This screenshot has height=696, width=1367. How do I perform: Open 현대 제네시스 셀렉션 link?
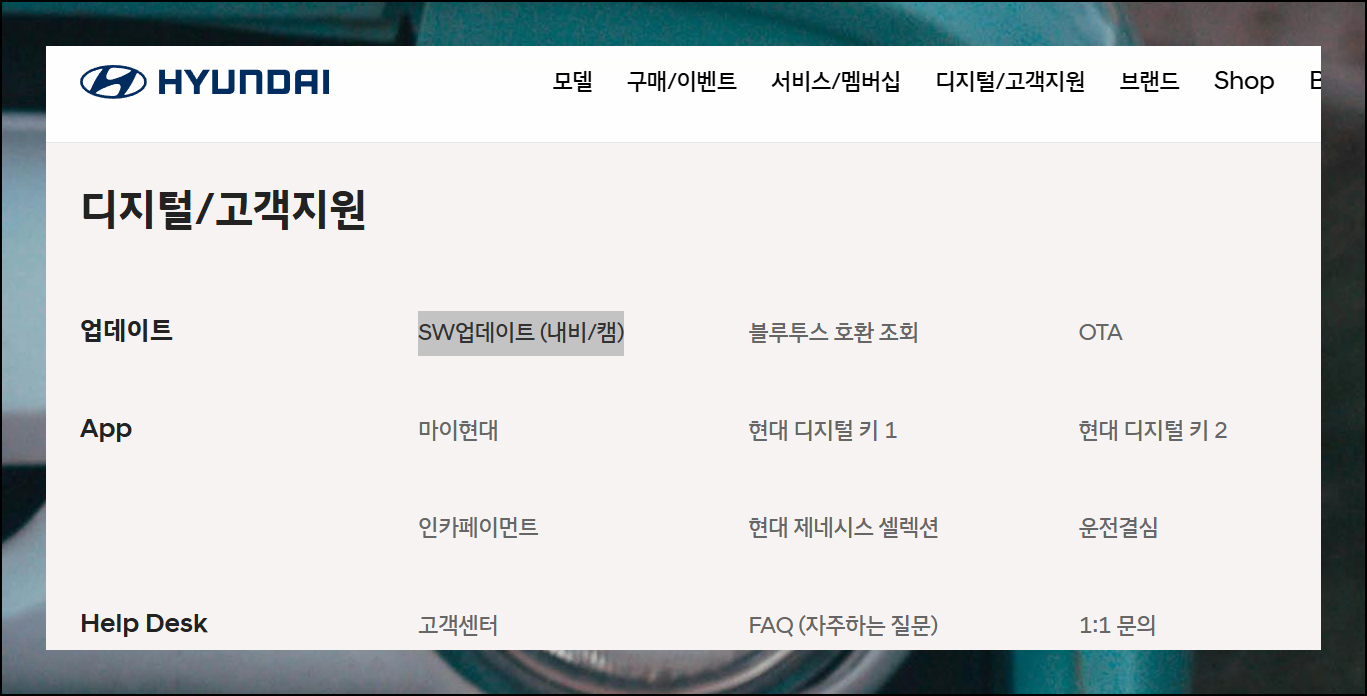(x=844, y=527)
